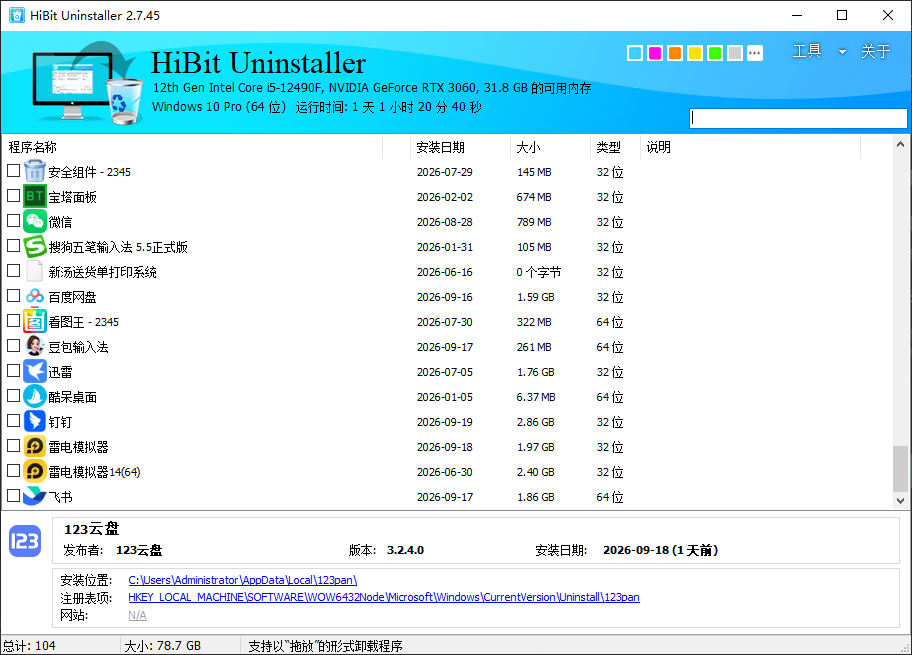Screen dimensions: 912x655
Task: Click the N/A website link
Action: [137, 615]
